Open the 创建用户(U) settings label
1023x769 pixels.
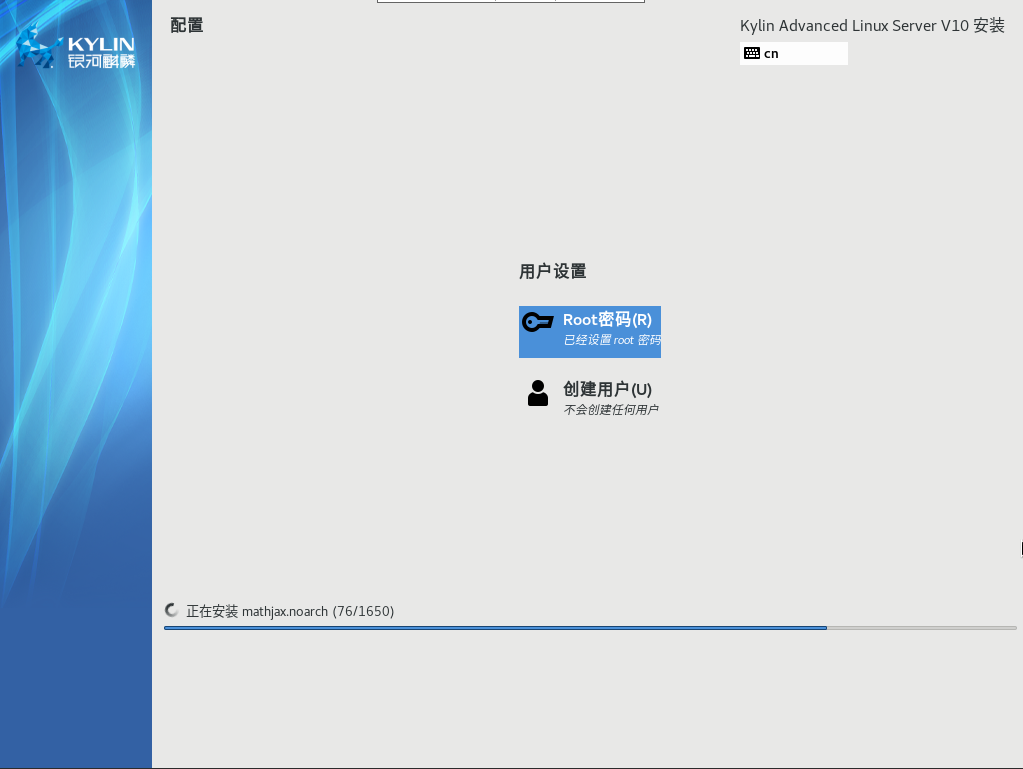pos(607,389)
